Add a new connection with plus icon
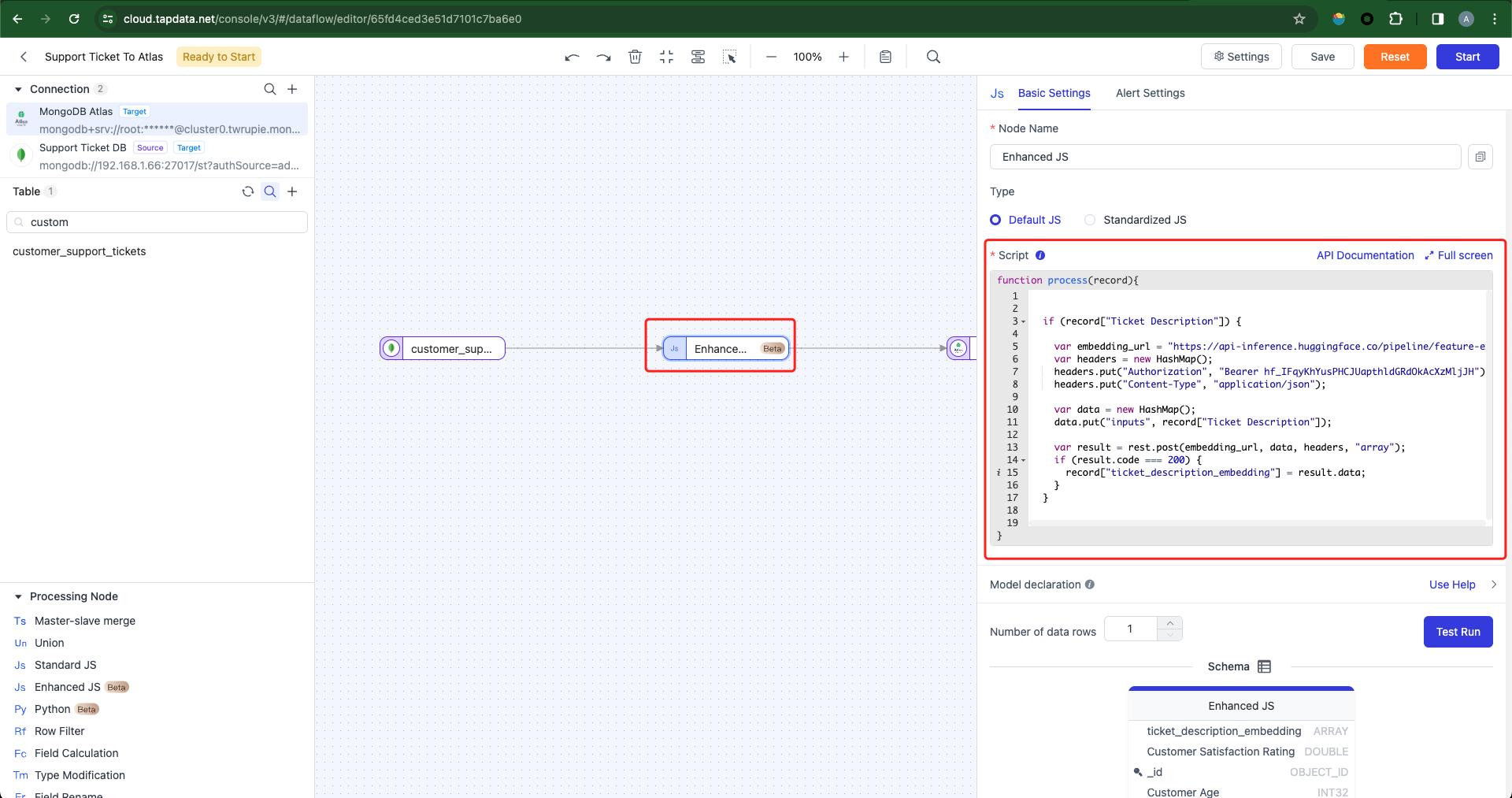Viewport: 1512px width, 798px height. click(x=292, y=89)
